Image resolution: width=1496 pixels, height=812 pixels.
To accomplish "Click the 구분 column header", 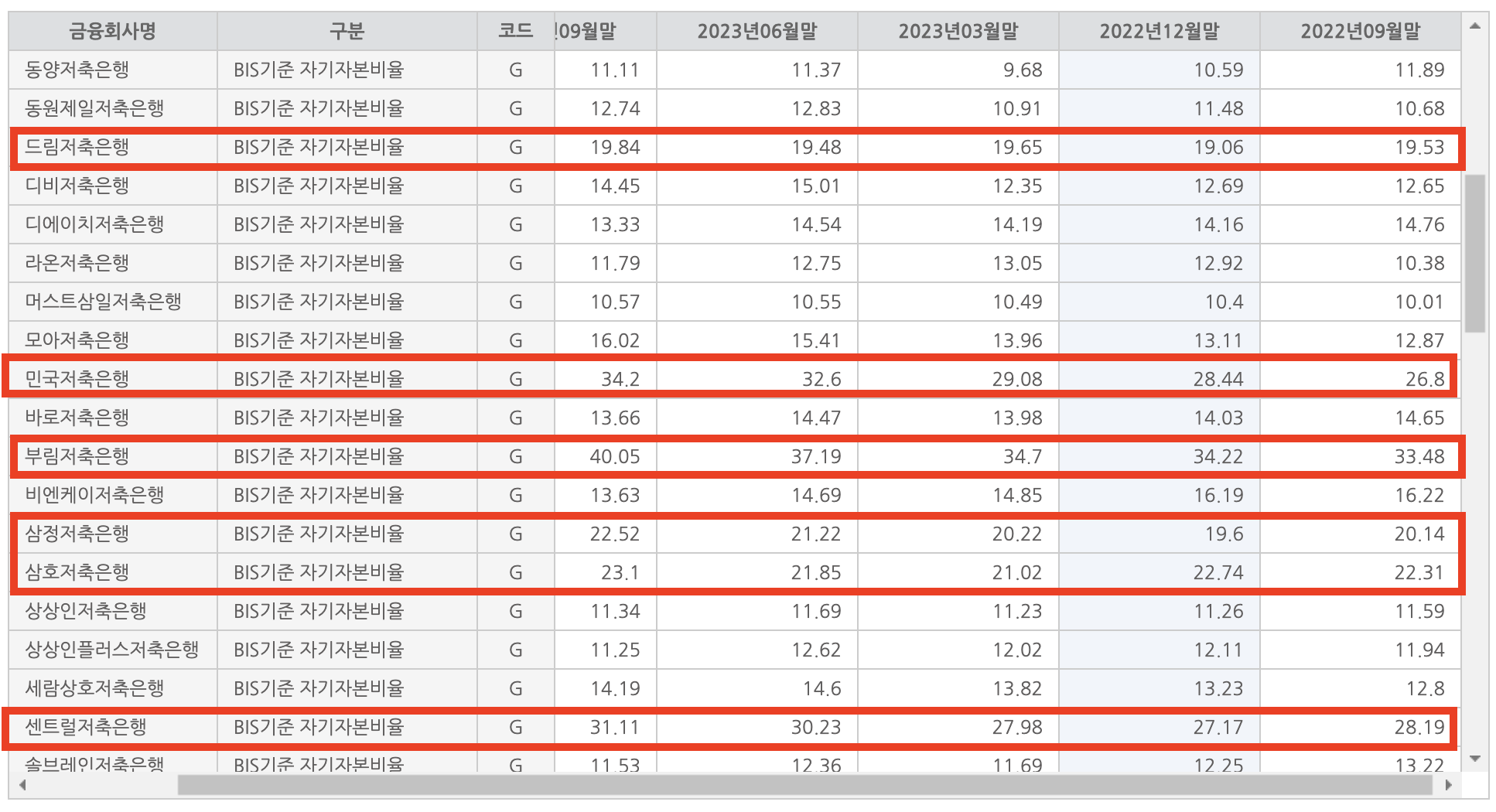I will (x=347, y=31).
